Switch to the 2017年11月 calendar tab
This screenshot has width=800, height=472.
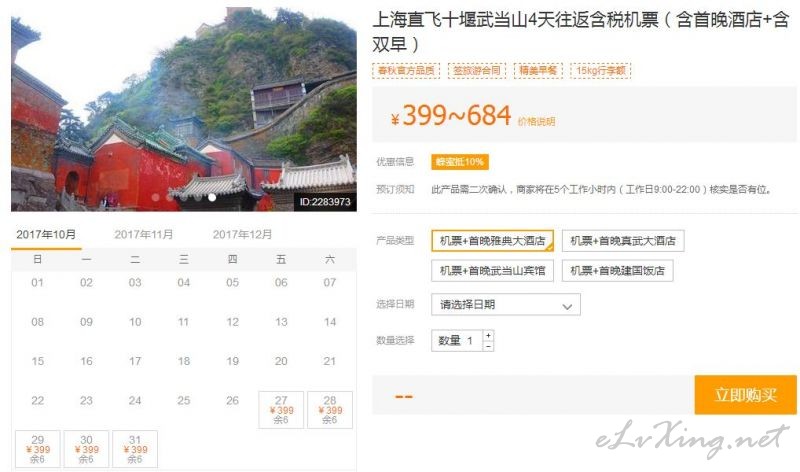(x=144, y=235)
